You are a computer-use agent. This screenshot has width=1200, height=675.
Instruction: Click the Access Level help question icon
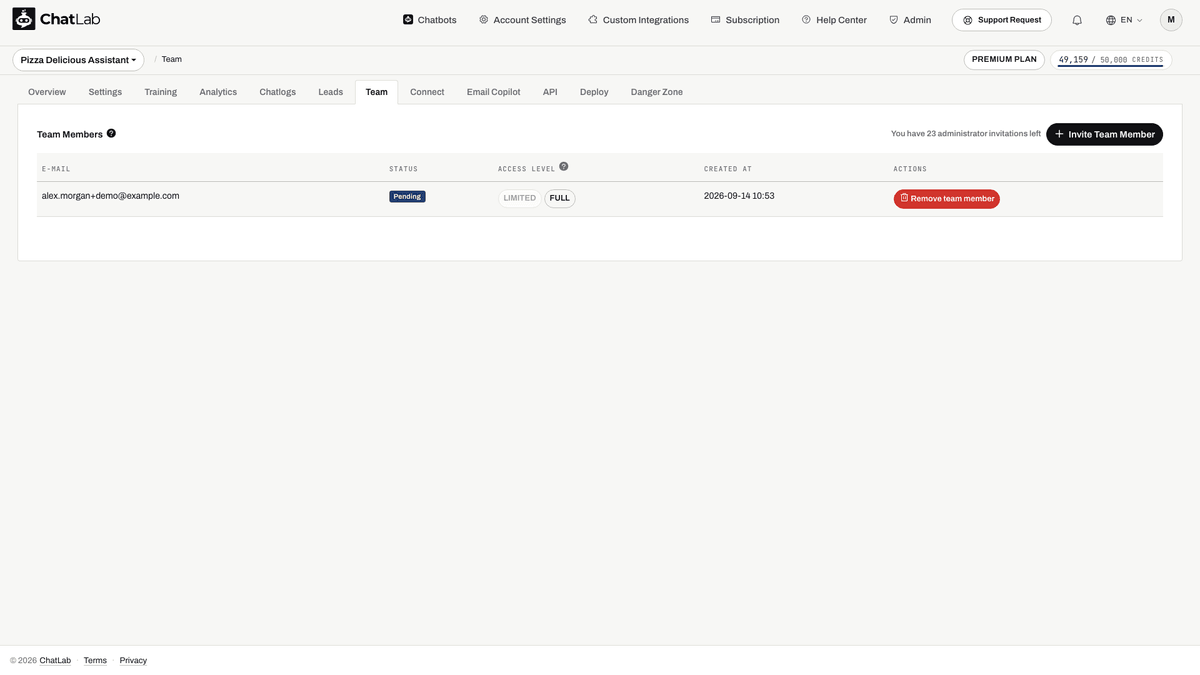564,167
